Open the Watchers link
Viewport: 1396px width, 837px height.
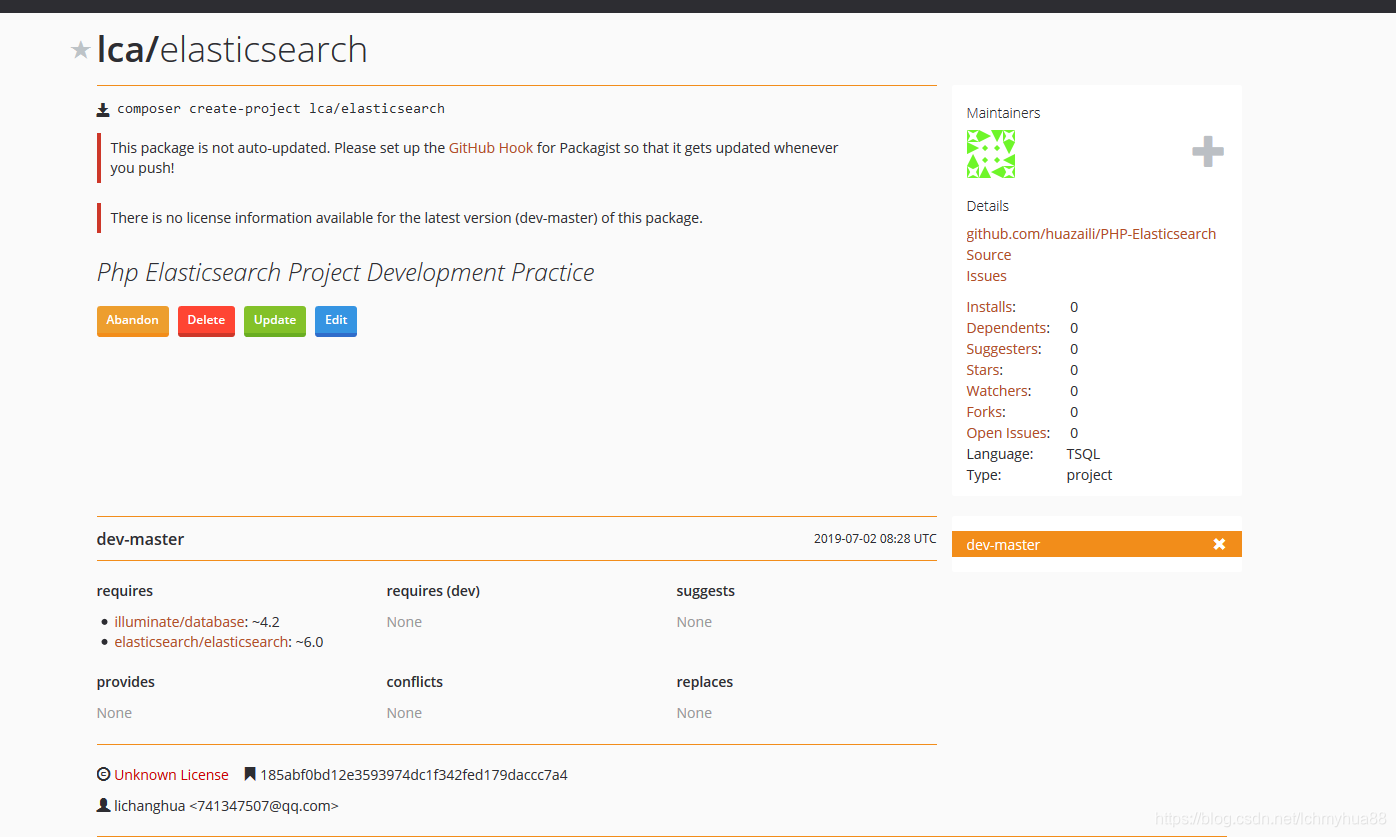pos(997,391)
